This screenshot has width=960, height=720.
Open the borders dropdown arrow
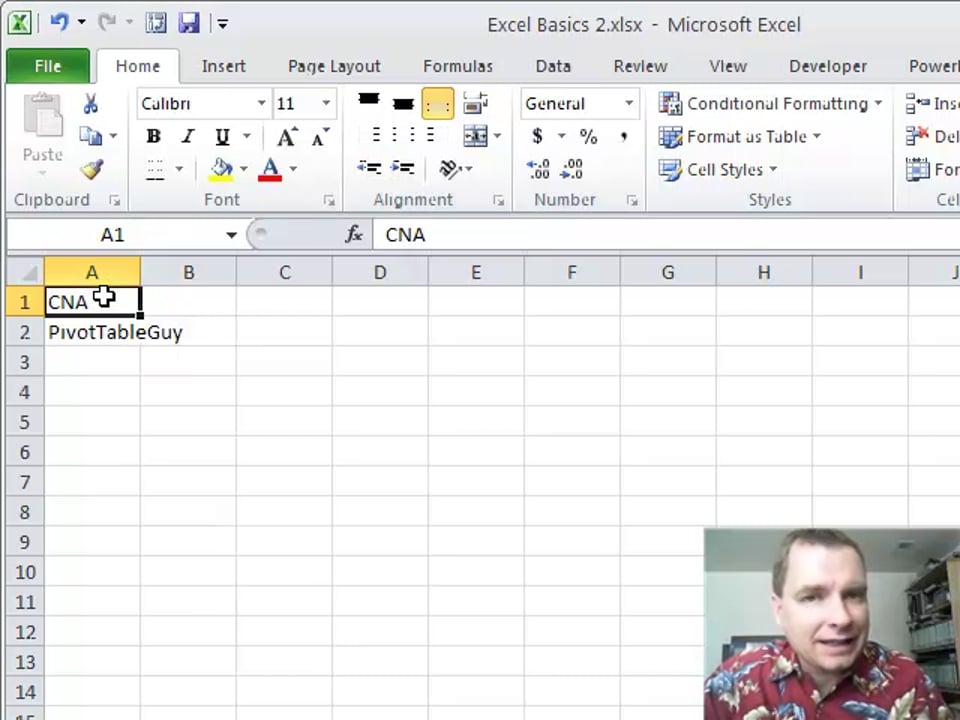point(179,169)
